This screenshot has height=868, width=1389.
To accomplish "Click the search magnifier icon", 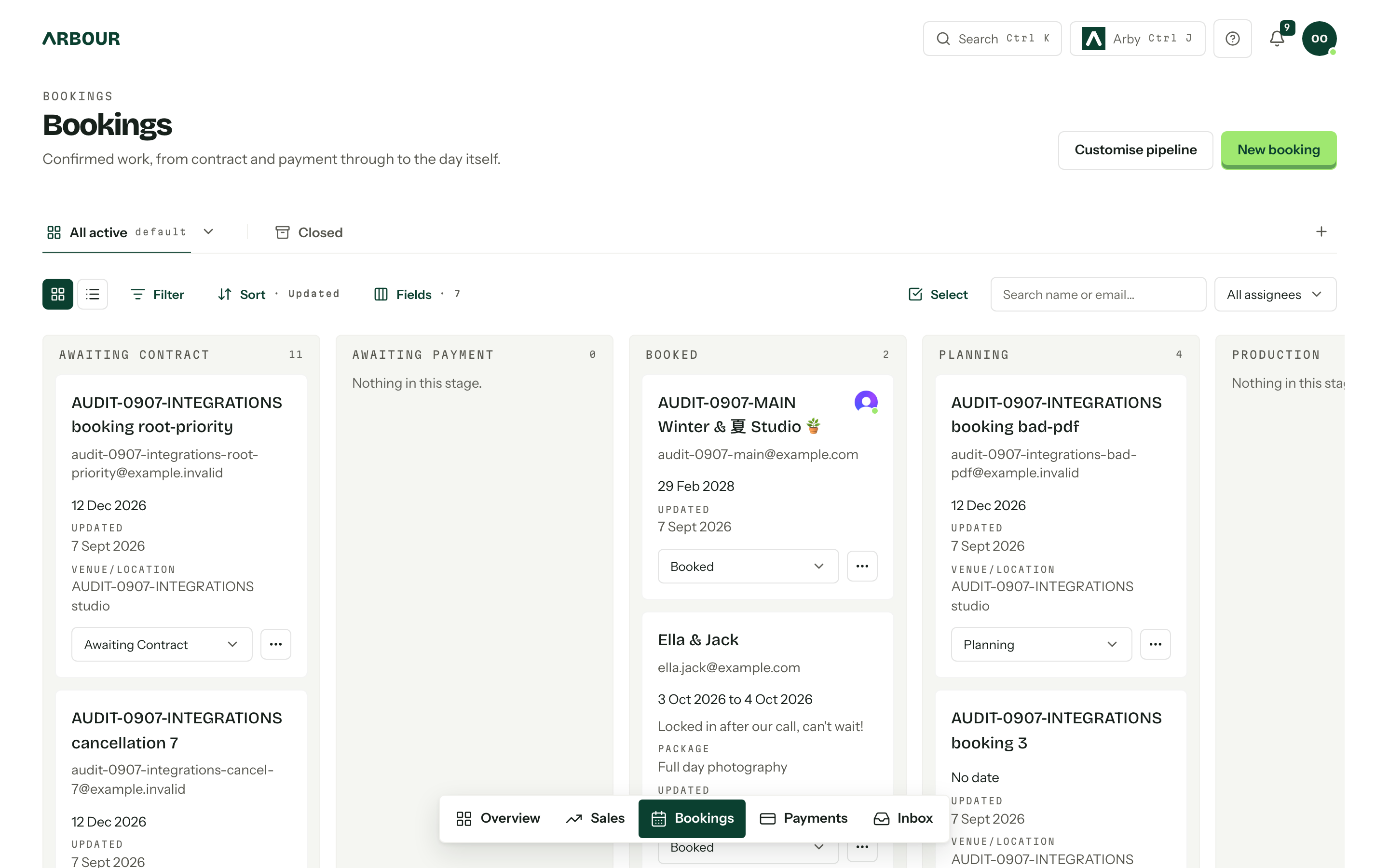I will tap(943, 39).
